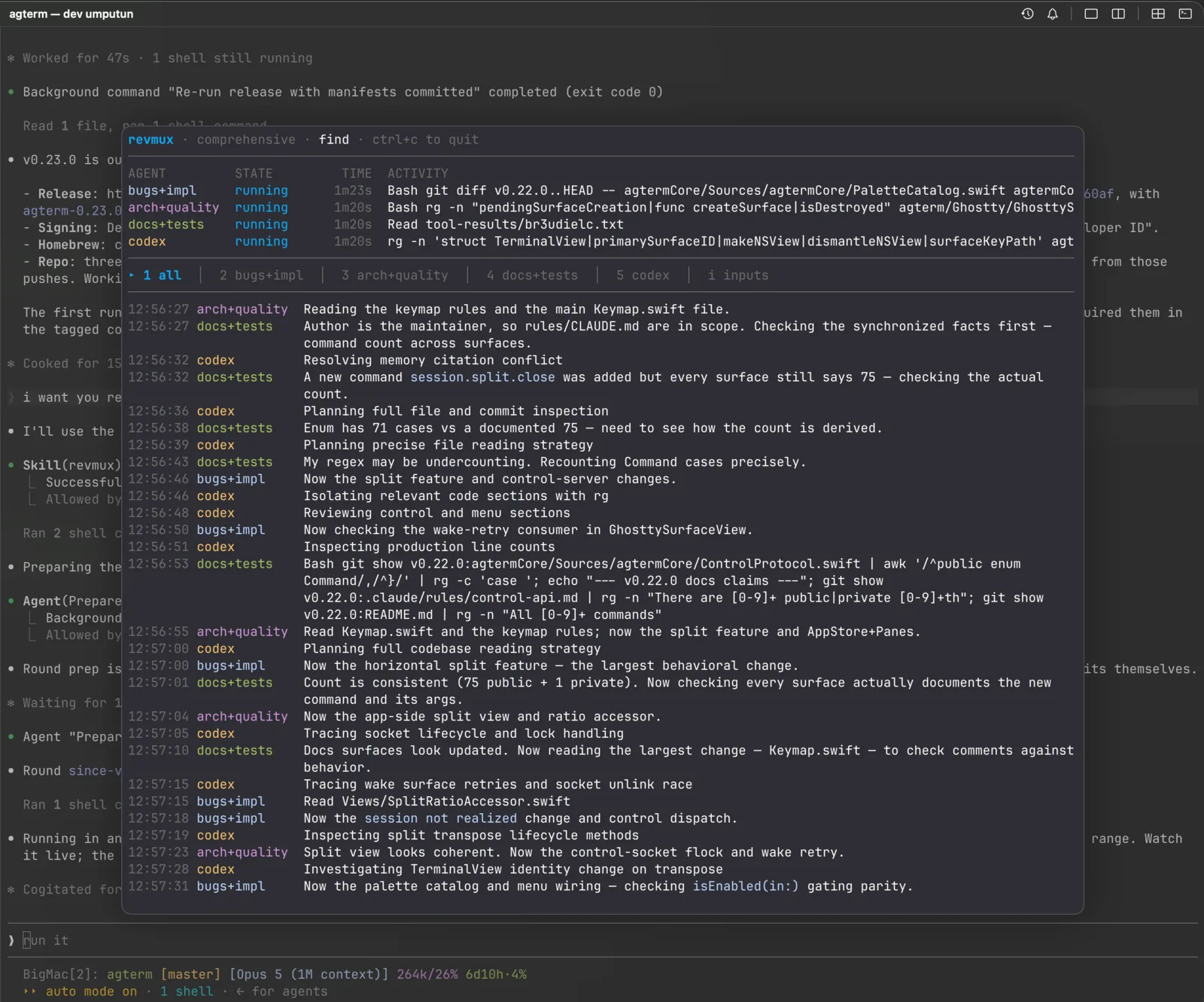Click the 'auto mode on' status indicator
The height and width of the screenshot is (1002, 1204).
coord(91,991)
